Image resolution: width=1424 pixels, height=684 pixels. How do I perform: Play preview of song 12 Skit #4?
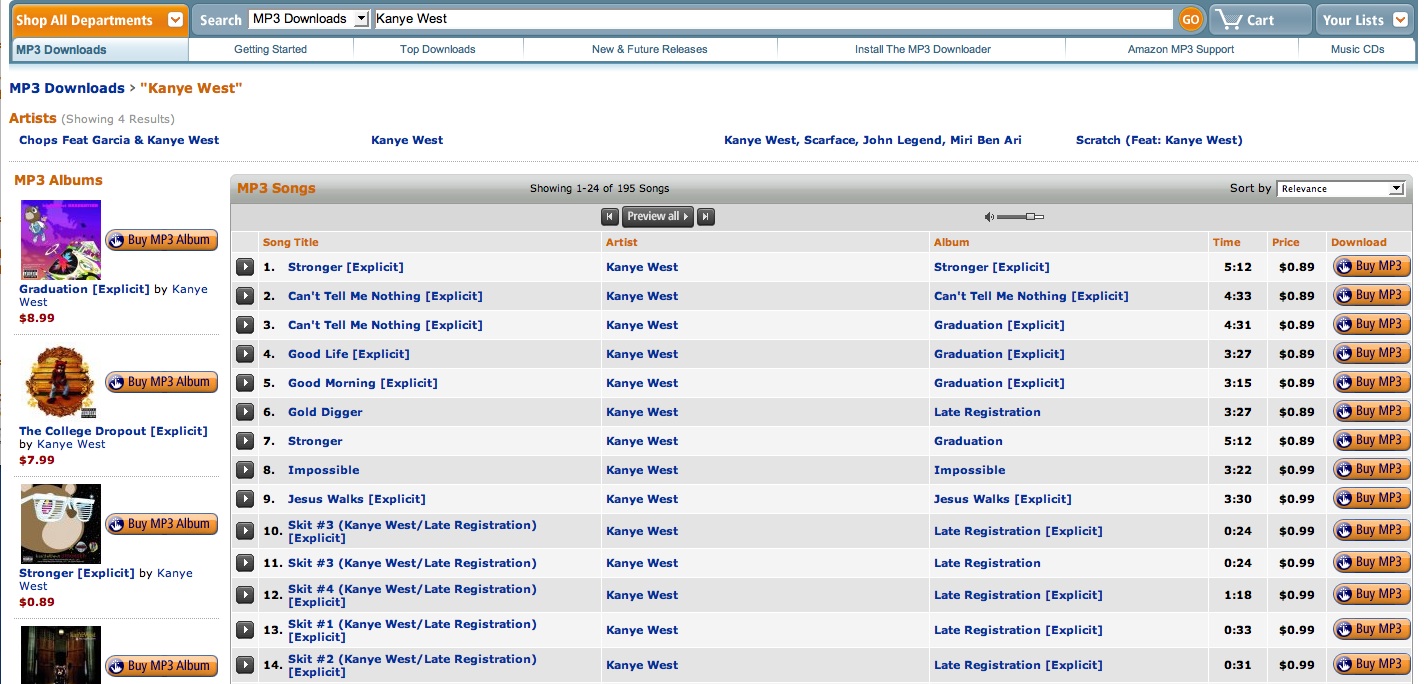[245, 595]
